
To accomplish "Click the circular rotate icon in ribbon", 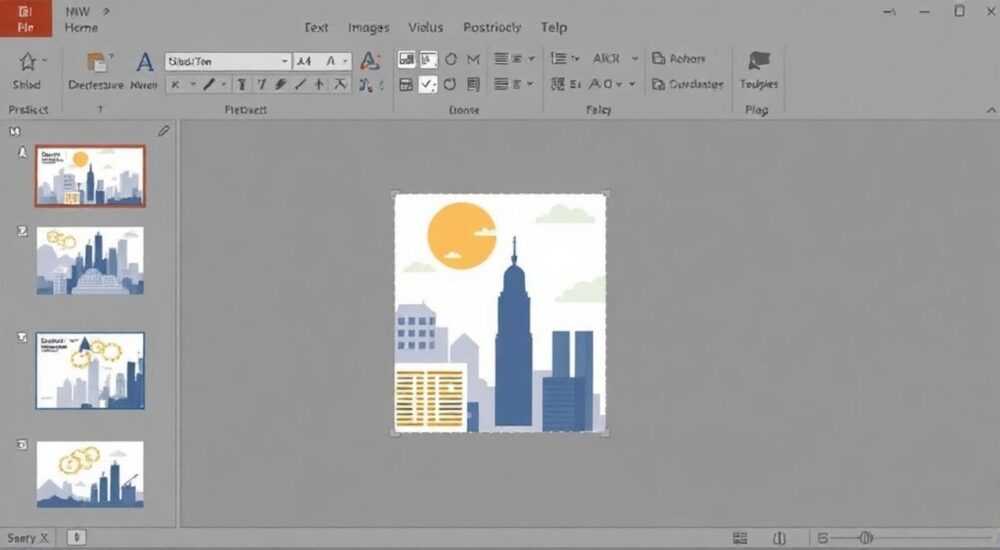I will point(450,84).
